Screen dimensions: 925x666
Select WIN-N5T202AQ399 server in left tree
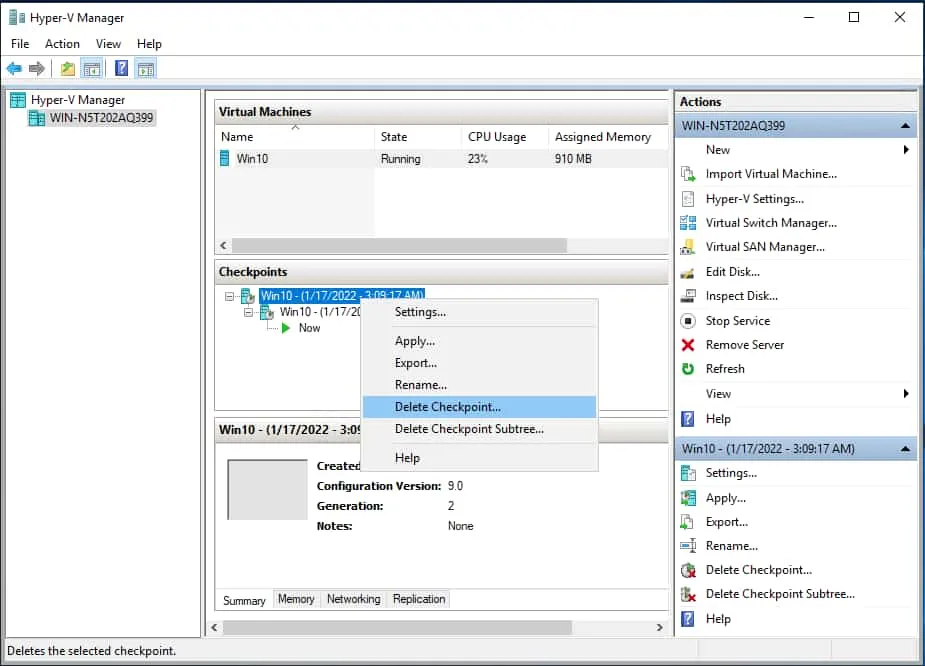coord(103,118)
